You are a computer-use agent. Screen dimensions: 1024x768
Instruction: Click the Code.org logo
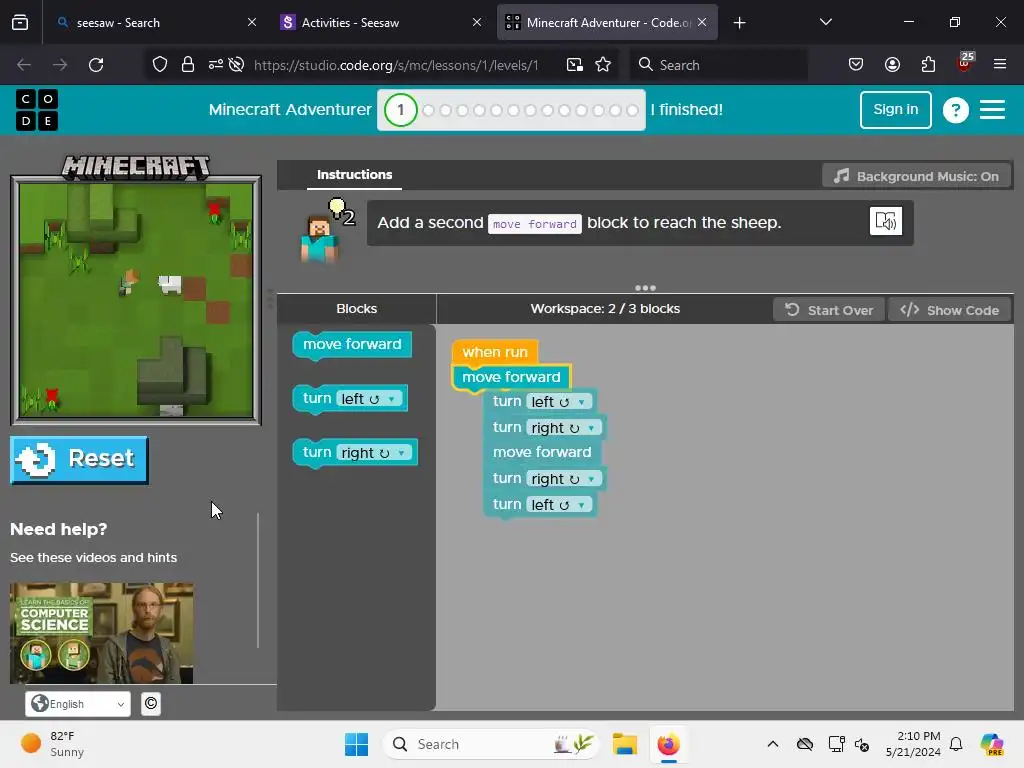click(x=37, y=110)
